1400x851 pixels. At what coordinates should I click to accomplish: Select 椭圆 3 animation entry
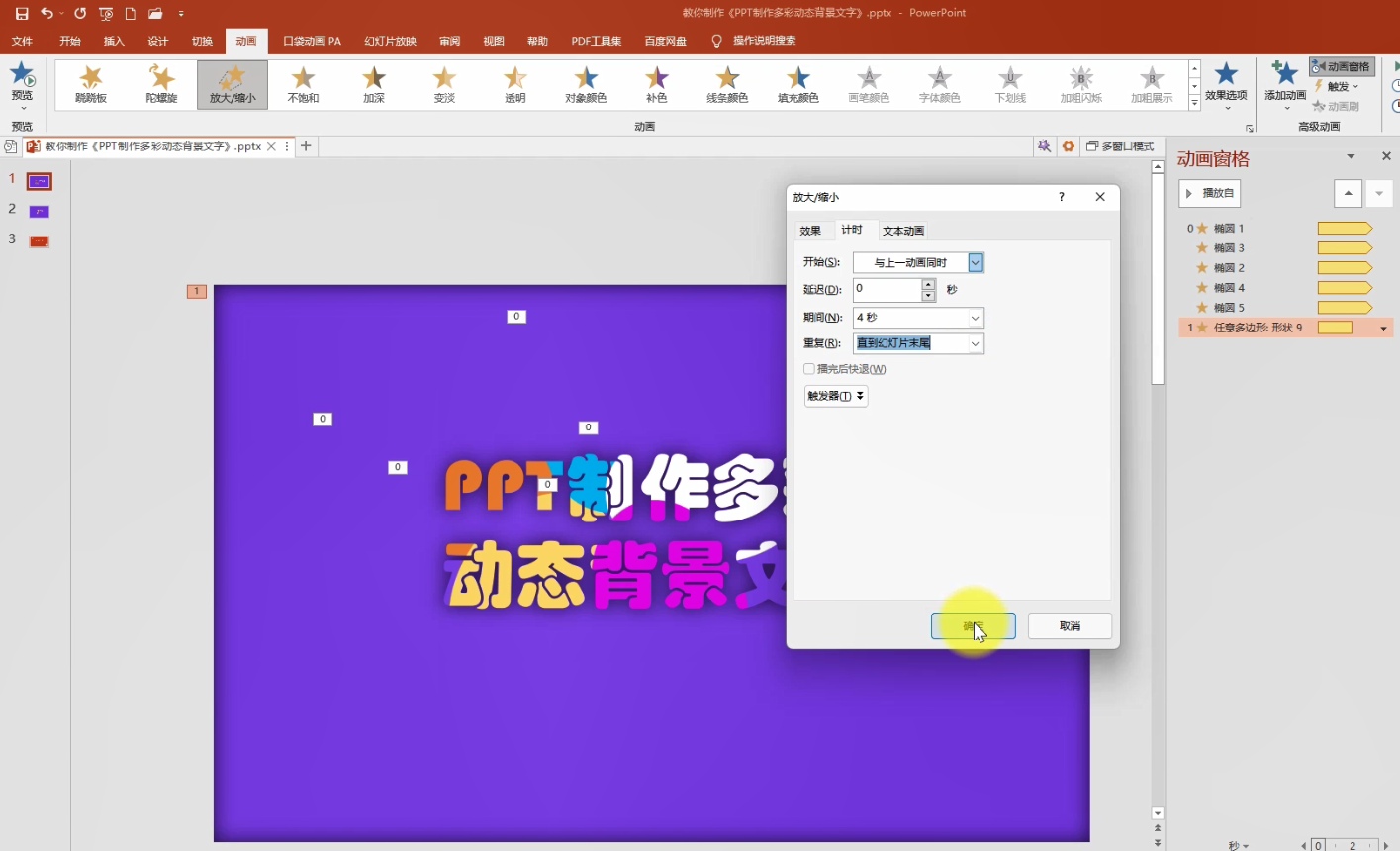point(1285,248)
